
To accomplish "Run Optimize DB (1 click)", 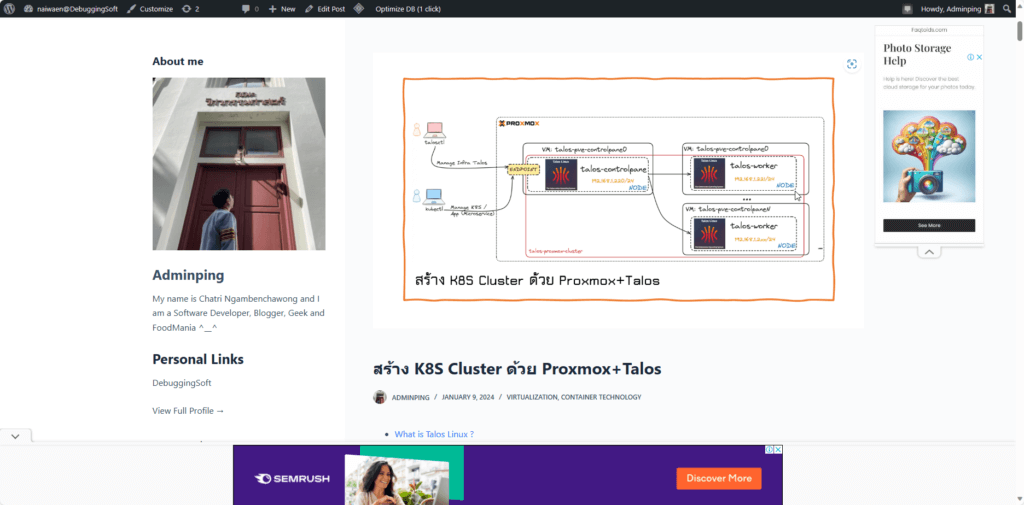I will point(408,8).
